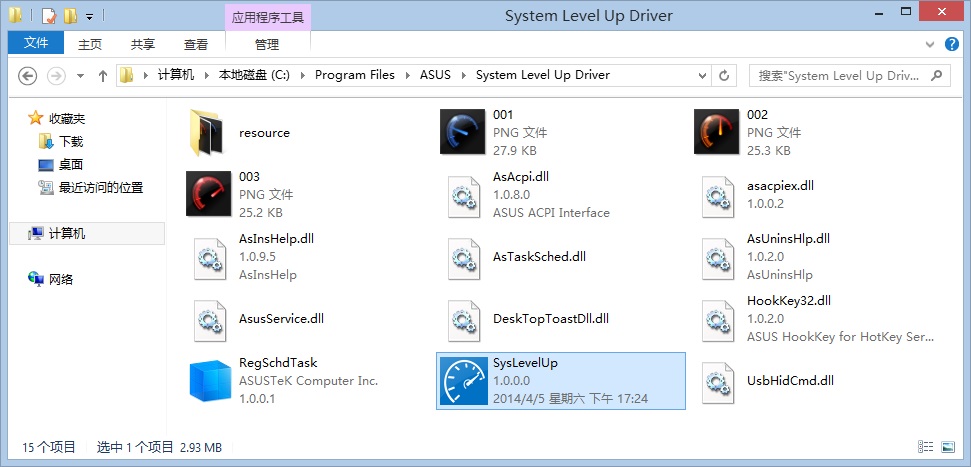Click the AsAcpi.dll file name
The width and height of the screenshot is (971, 467).
(x=521, y=177)
